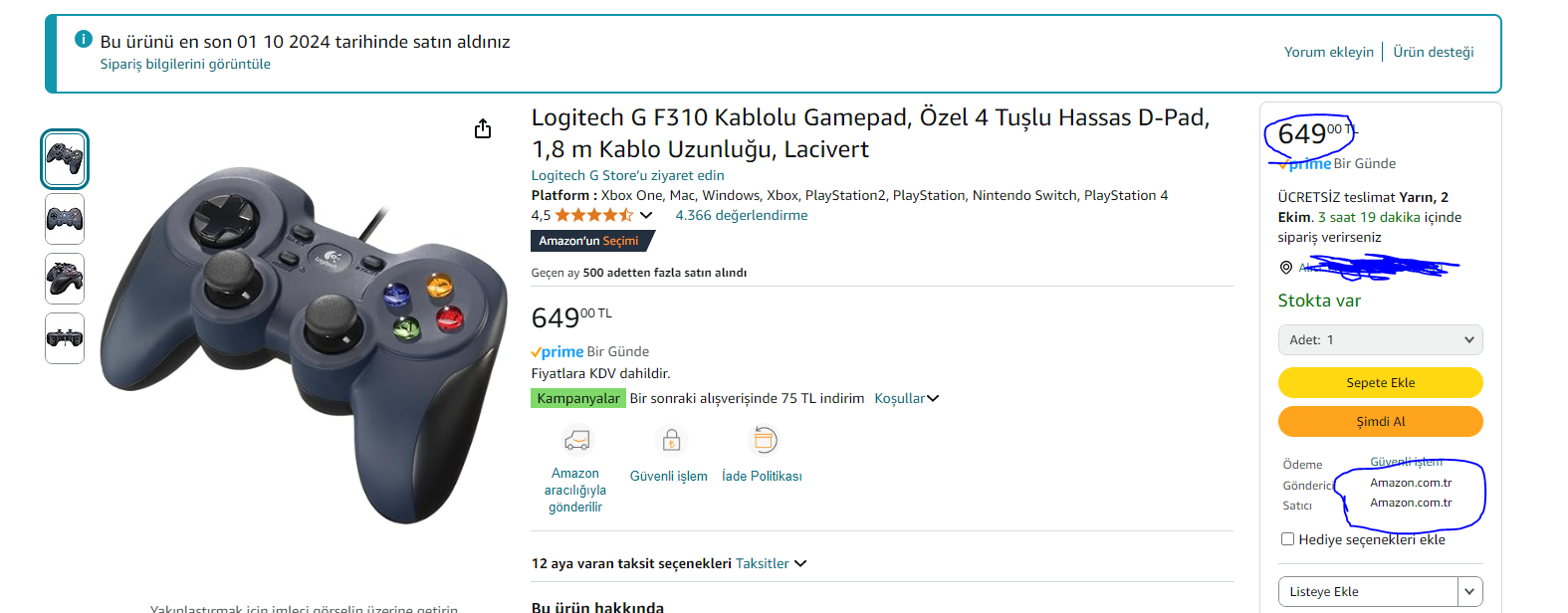
Task: Open the Adet quantity dropdown
Action: (x=1380, y=339)
